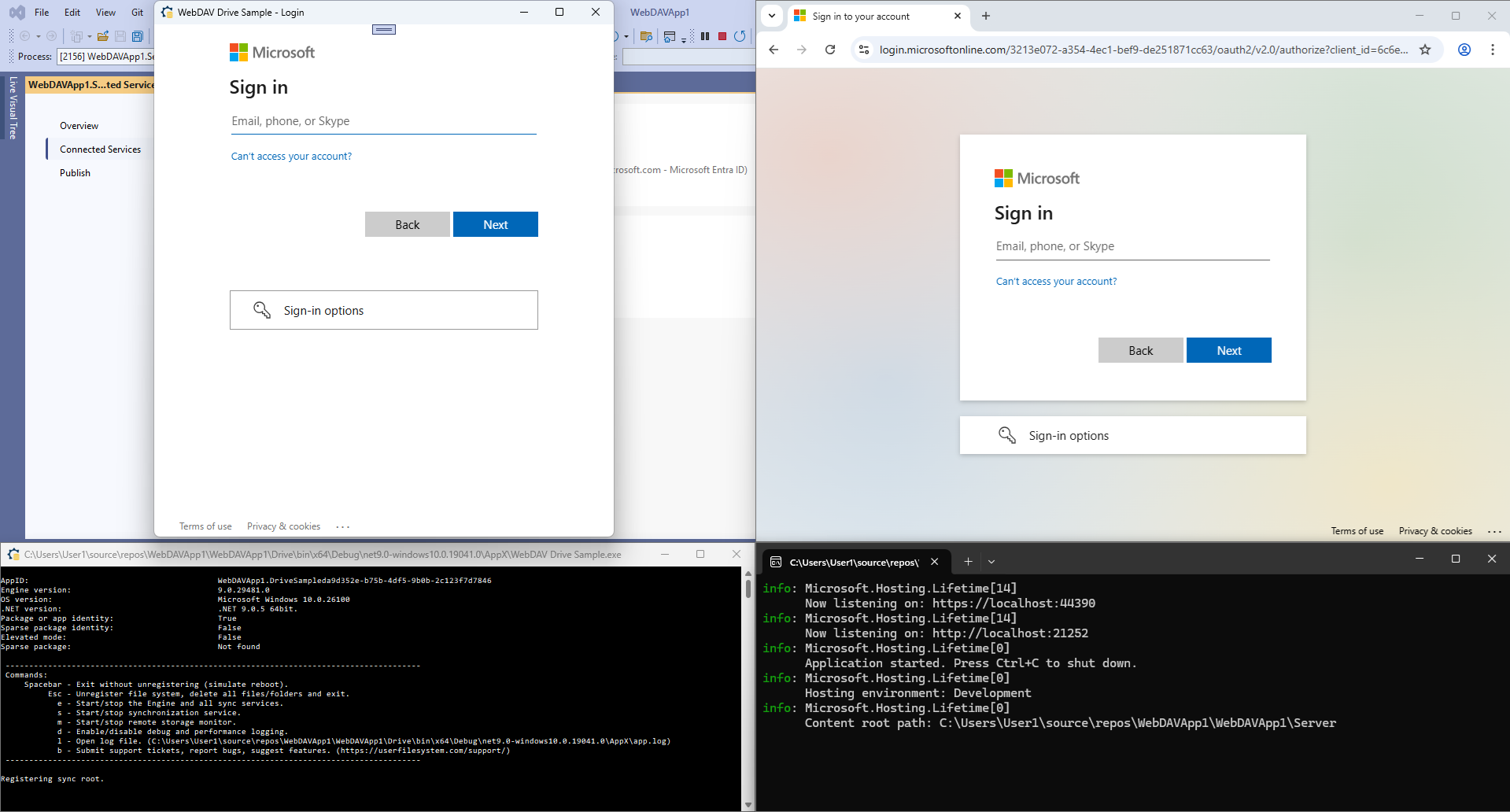Click Sign-in options in the WebDAV login dialog
1510x812 pixels.
(384, 310)
